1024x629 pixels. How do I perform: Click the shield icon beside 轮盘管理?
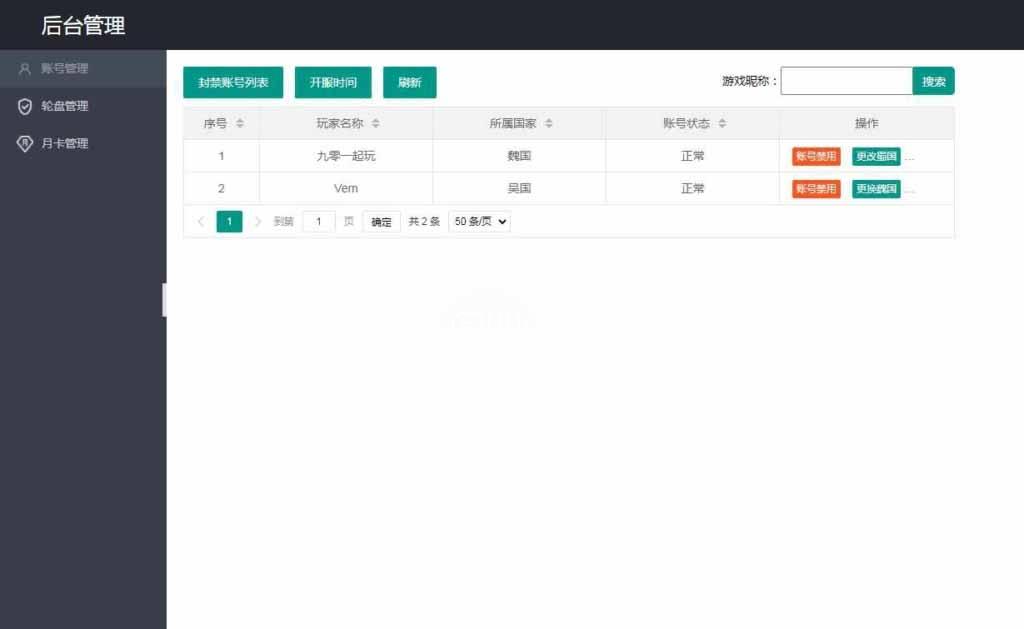tap(25, 106)
